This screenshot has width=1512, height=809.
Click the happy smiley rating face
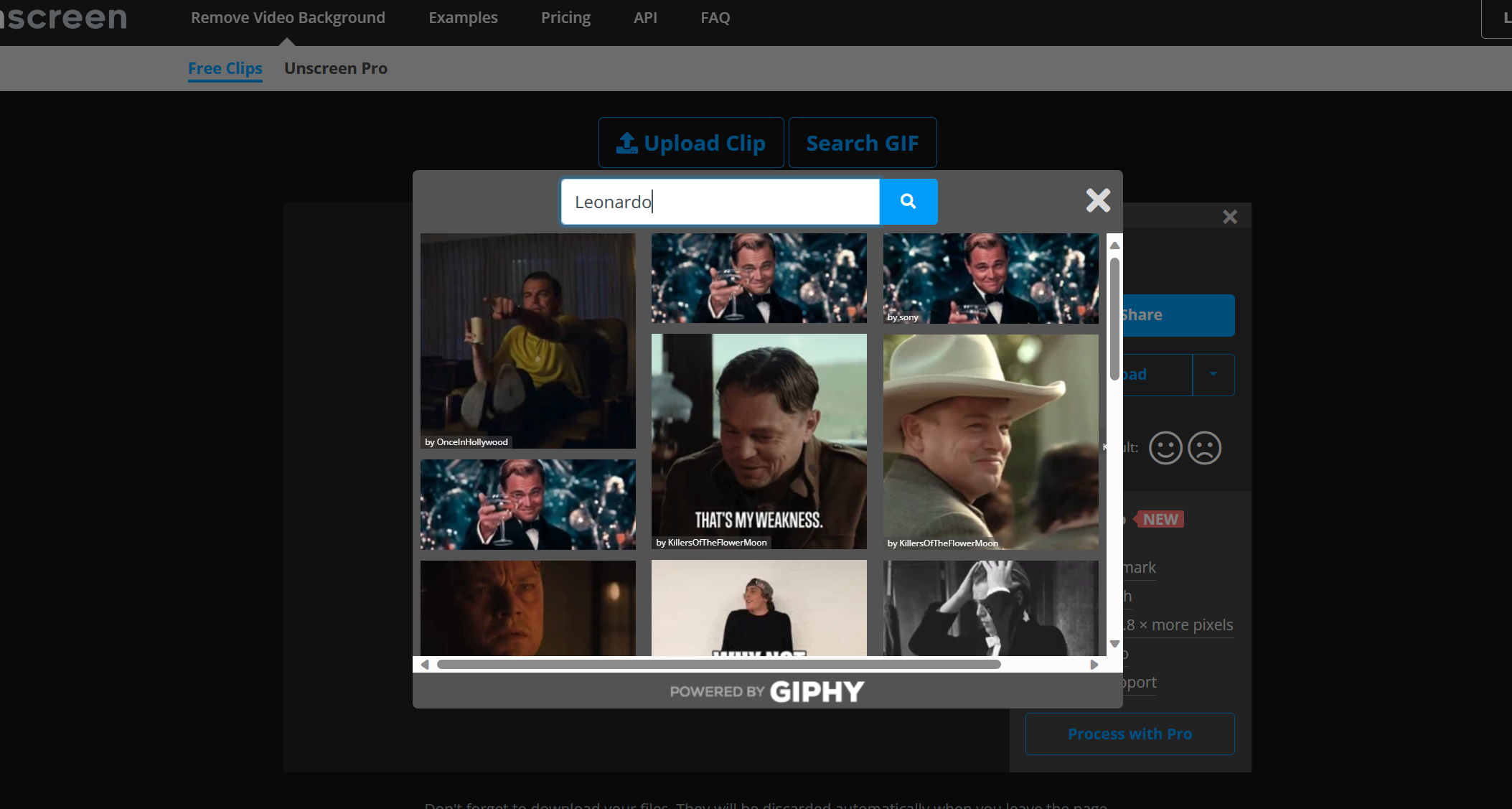[1165, 448]
